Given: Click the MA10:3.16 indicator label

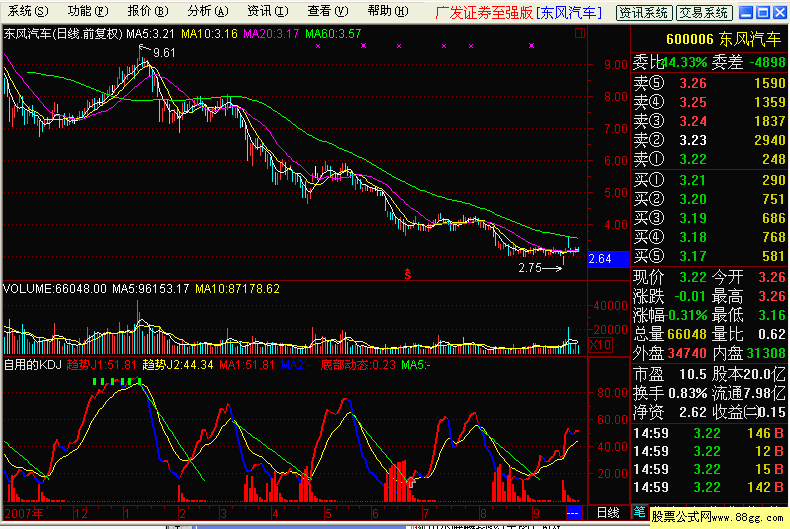Looking at the screenshot, I should (x=209, y=34).
